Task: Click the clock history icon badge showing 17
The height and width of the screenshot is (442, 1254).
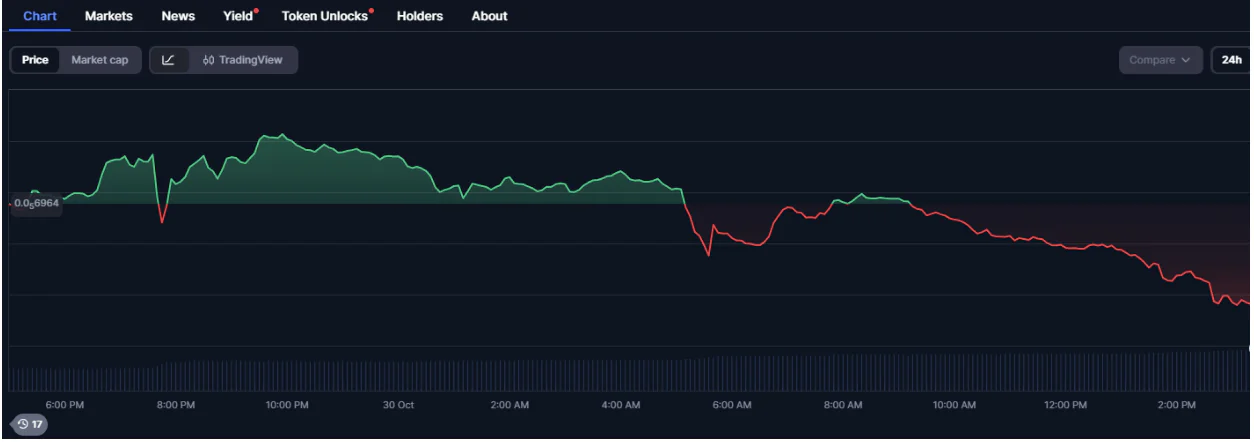Action: pos(29,424)
